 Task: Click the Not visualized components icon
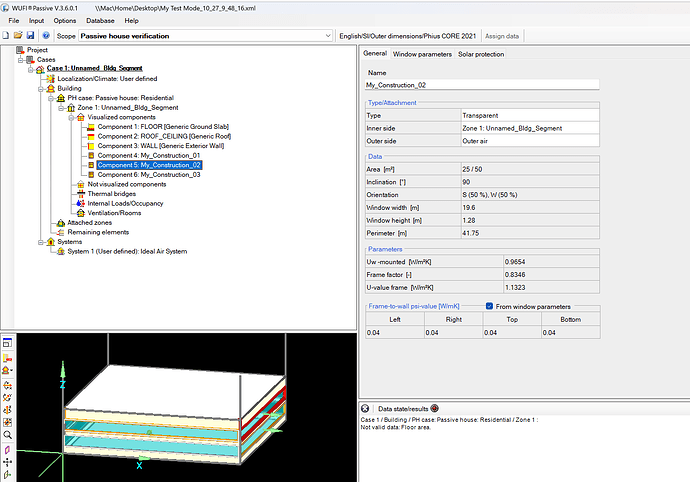pyautogui.click(x=81, y=184)
